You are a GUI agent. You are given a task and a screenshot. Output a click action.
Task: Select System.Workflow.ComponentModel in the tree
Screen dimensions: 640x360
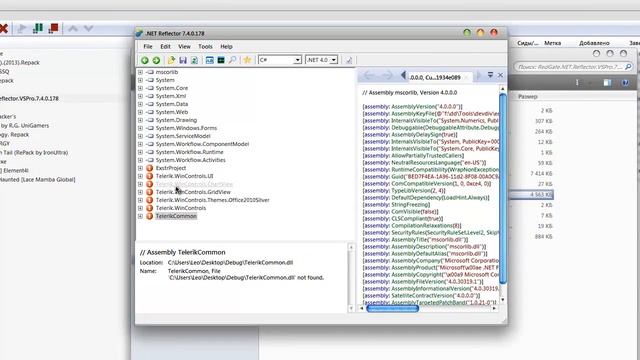point(202,144)
